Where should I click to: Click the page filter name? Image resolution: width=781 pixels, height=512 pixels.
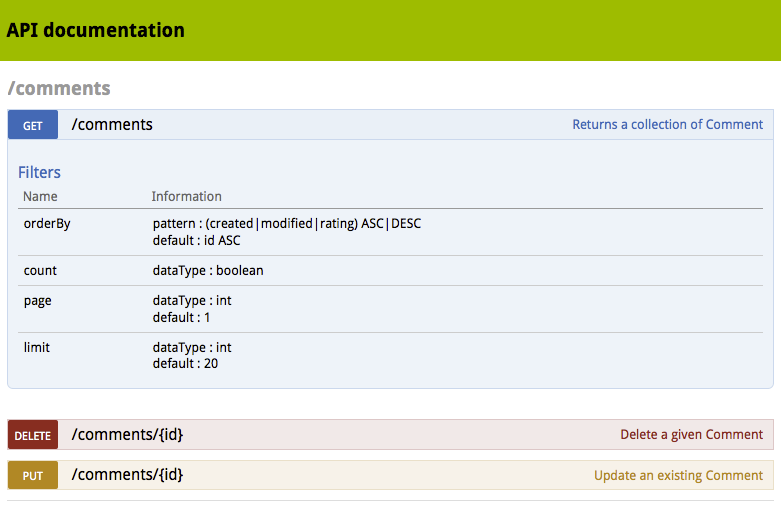tap(37, 300)
